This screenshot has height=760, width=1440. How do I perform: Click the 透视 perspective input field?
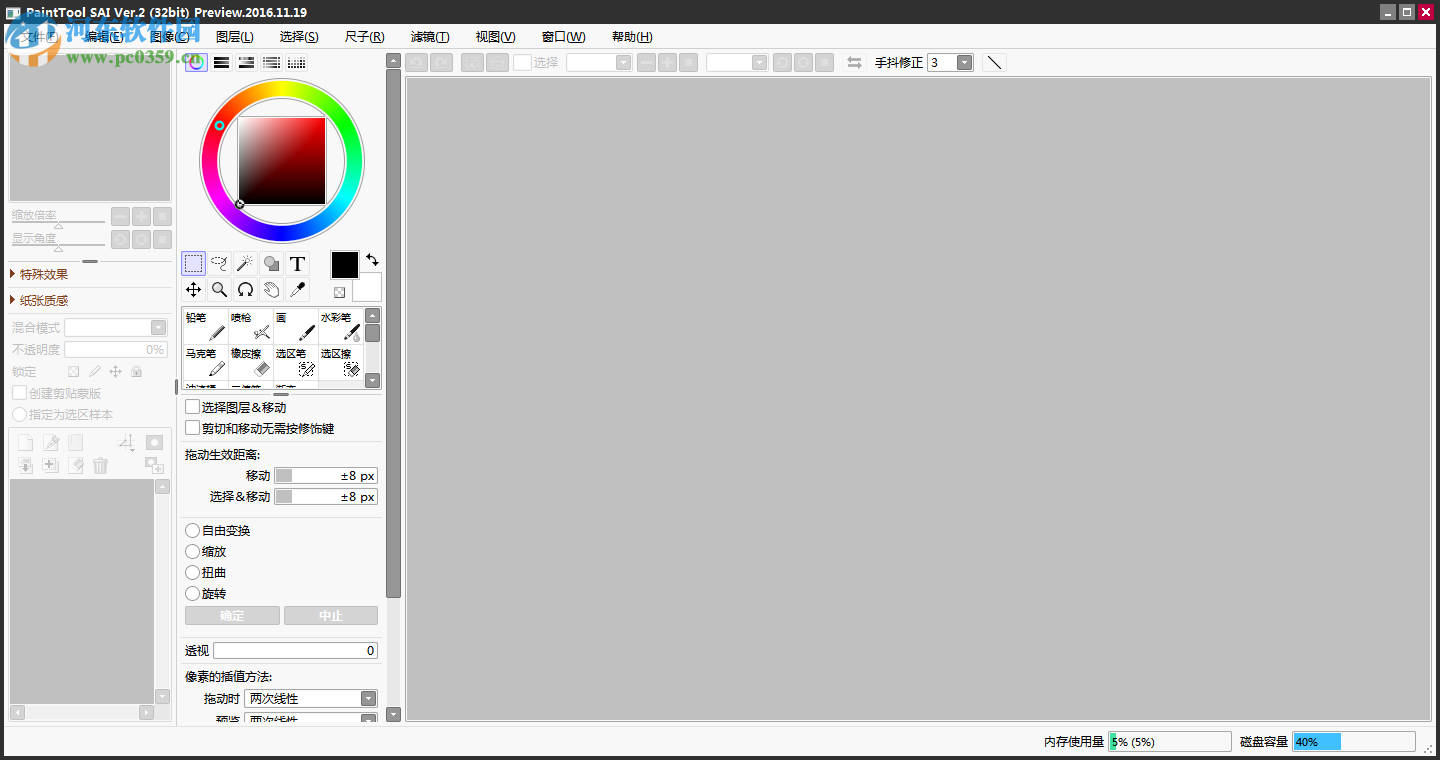(295, 650)
